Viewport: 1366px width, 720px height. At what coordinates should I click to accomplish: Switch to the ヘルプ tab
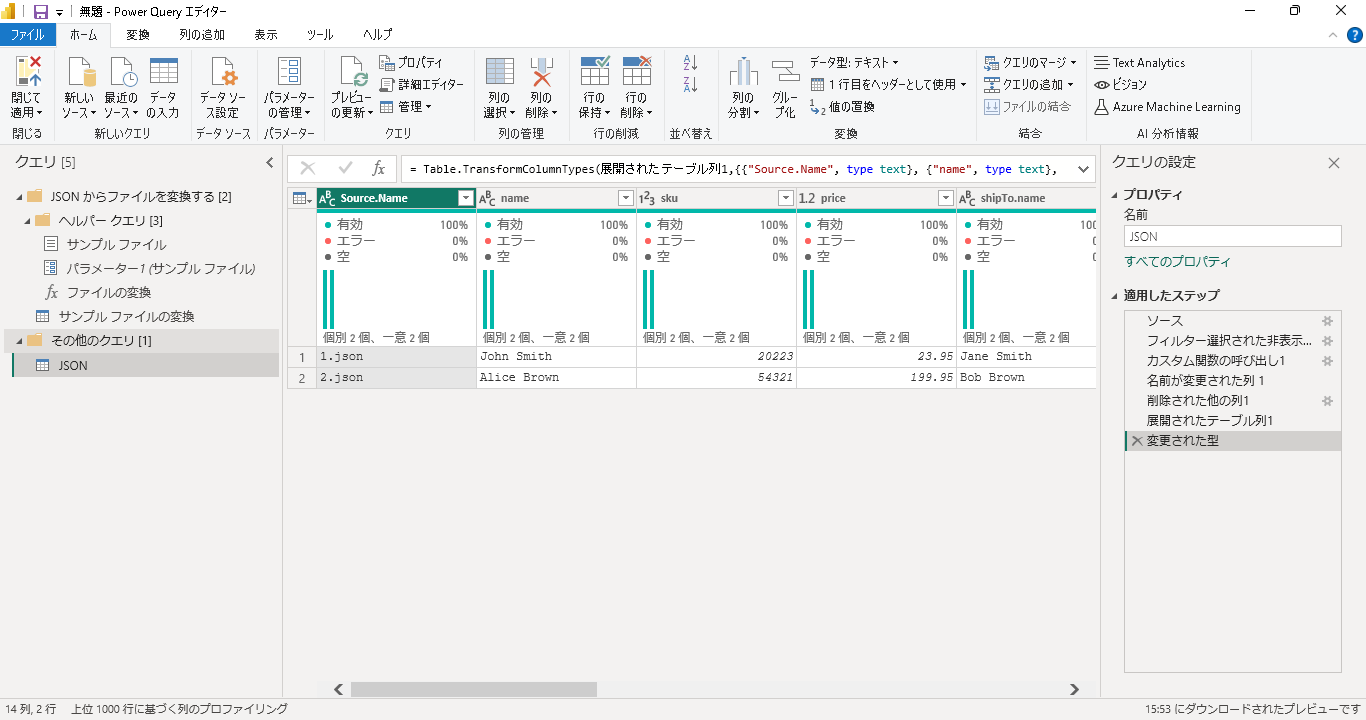click(378, 35)
